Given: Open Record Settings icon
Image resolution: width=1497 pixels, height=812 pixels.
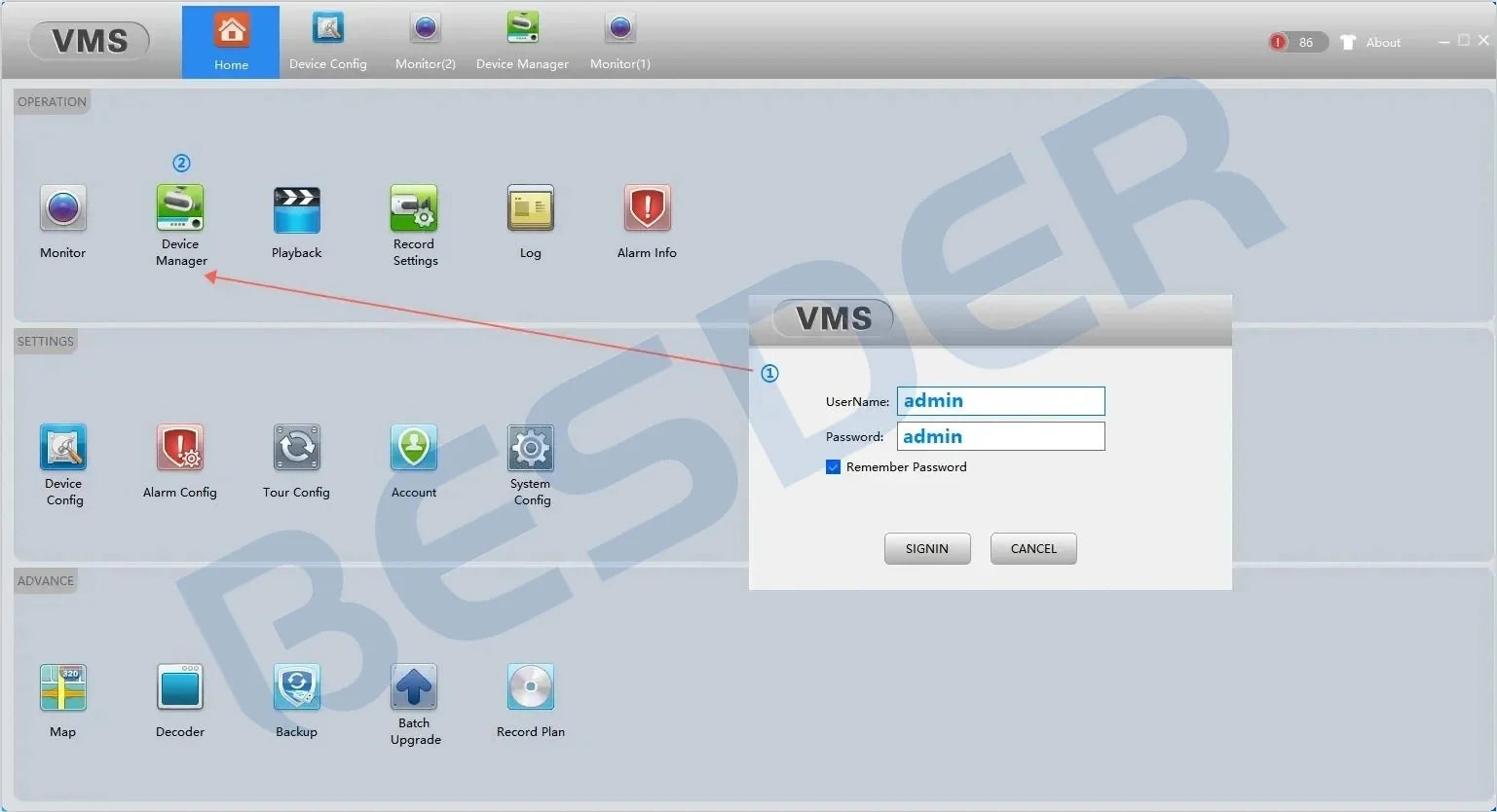Looking at the screenshot, I should 414,207.
